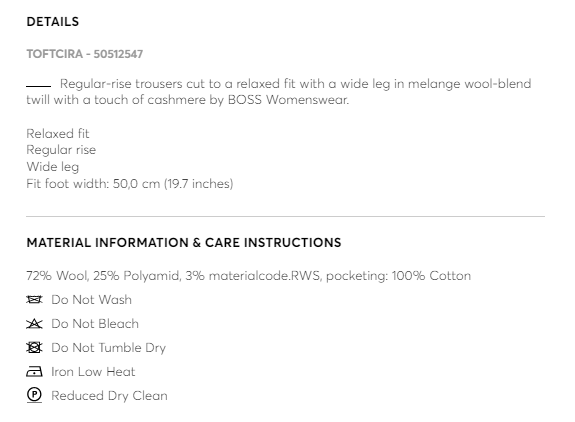Viewport: 575px width, 422px height.
Task: Select the Do Not Bleach label text
Action: [95, 324]
